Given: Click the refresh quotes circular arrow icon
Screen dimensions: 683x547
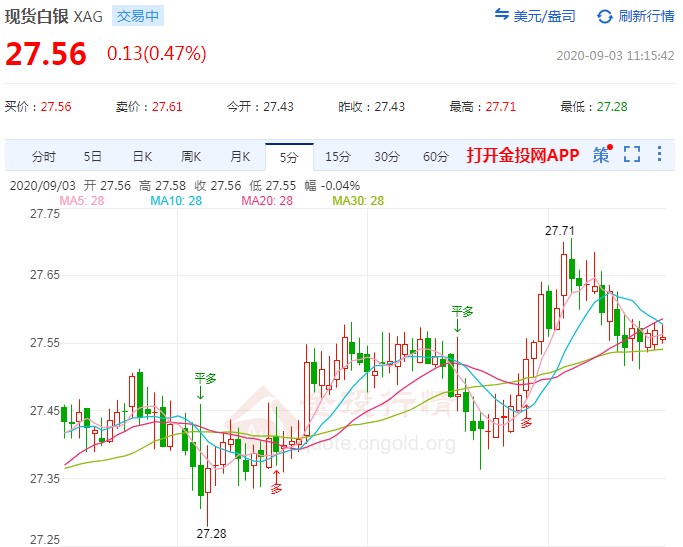Looking at the screenshot, I should click(604, 16).
